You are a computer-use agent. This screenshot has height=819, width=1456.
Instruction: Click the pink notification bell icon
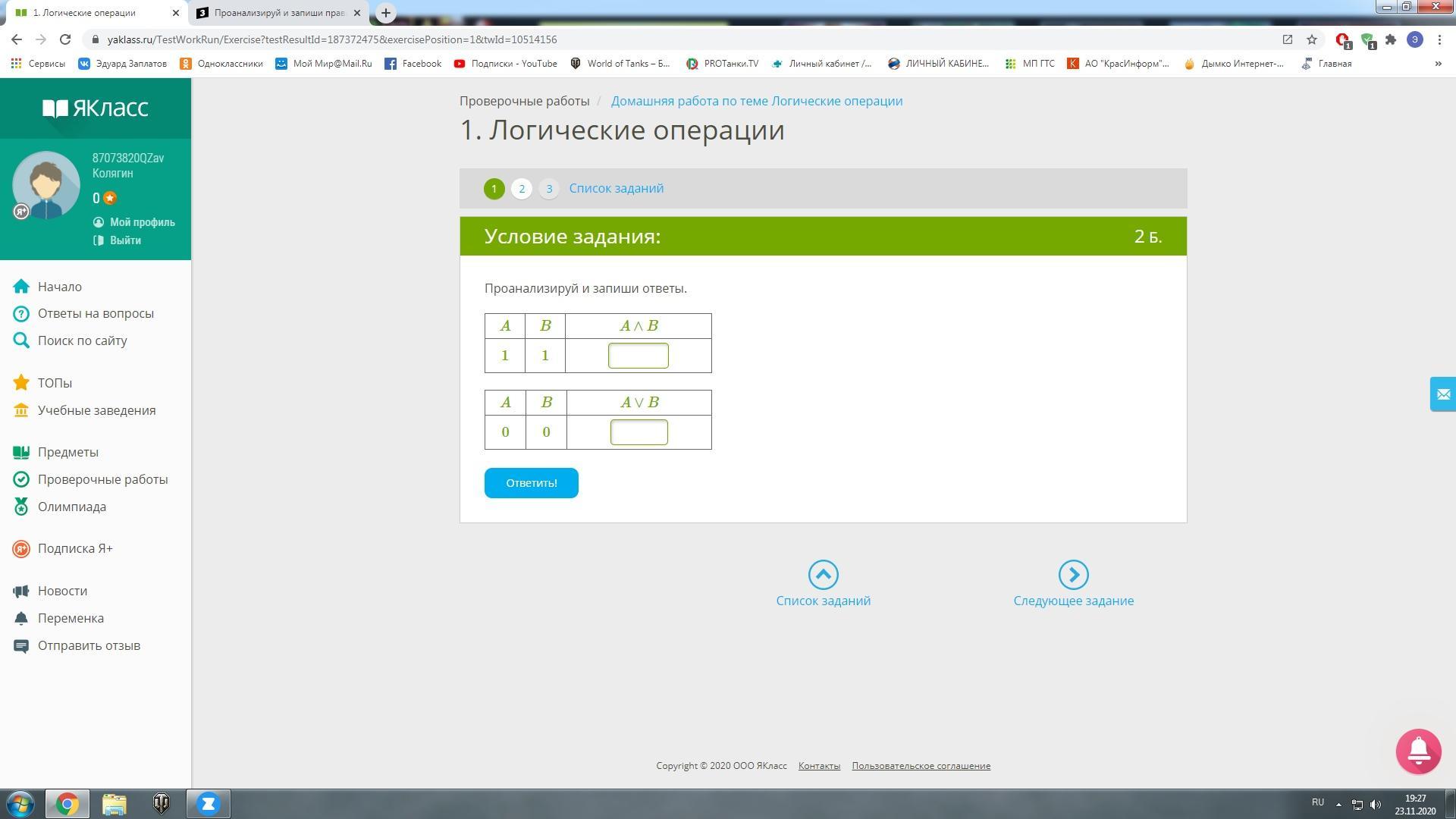pos(1418,751)
